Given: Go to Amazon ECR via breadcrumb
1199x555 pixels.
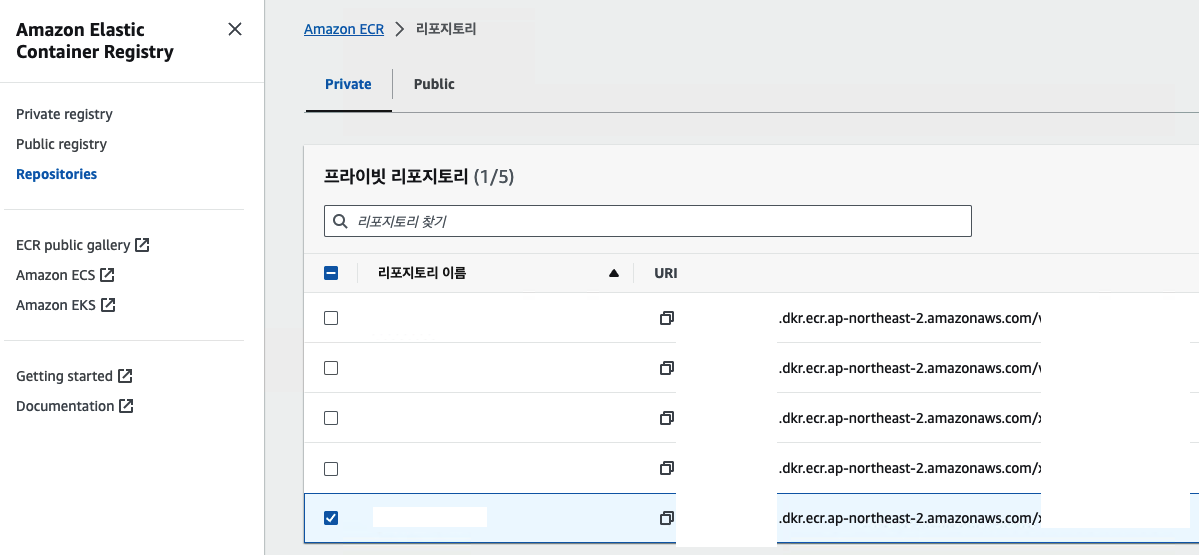Looking at the screenshot, I should pyautogui.click(x=344, y=30).
